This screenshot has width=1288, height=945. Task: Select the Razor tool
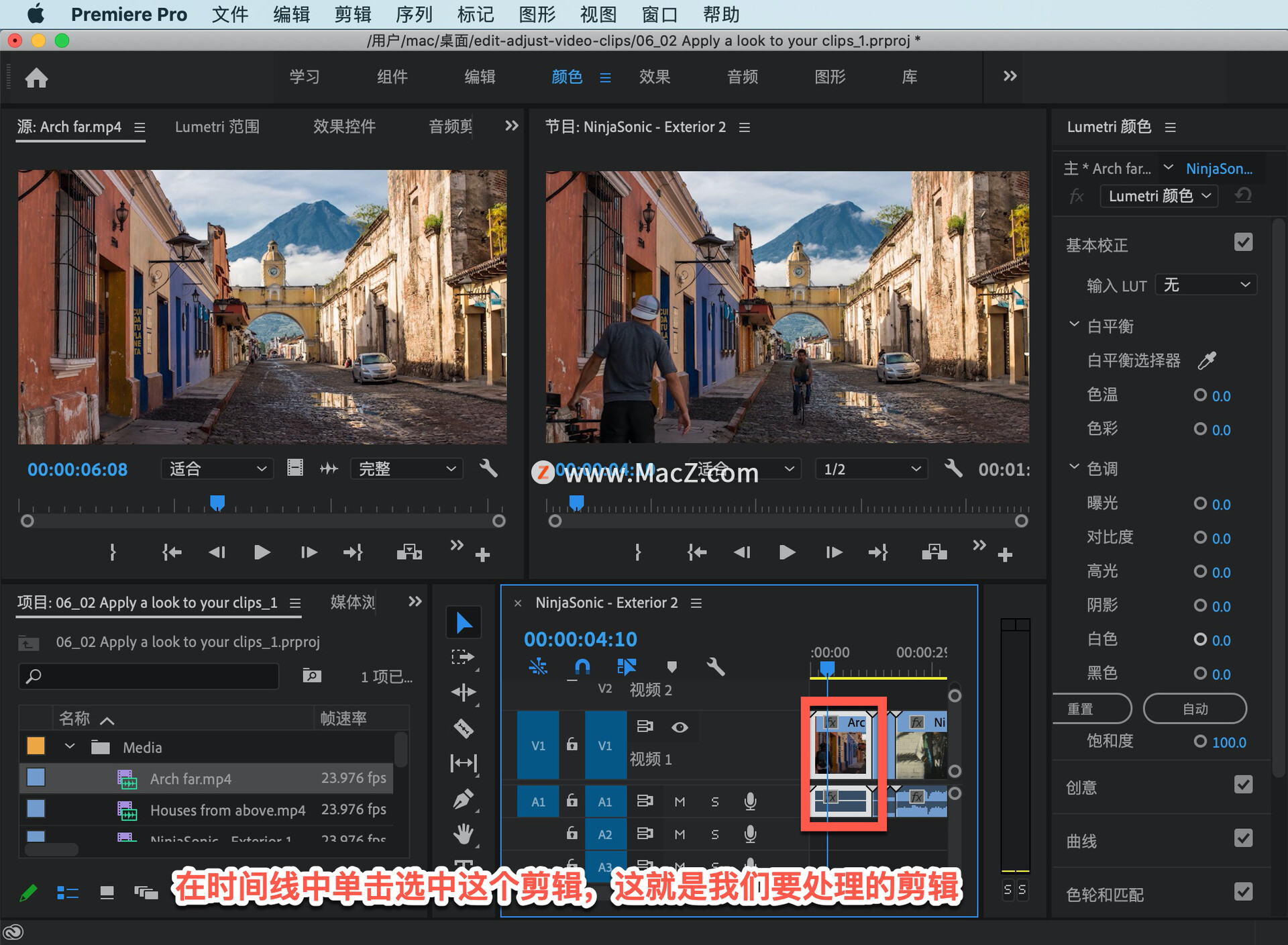pos(464,728)
